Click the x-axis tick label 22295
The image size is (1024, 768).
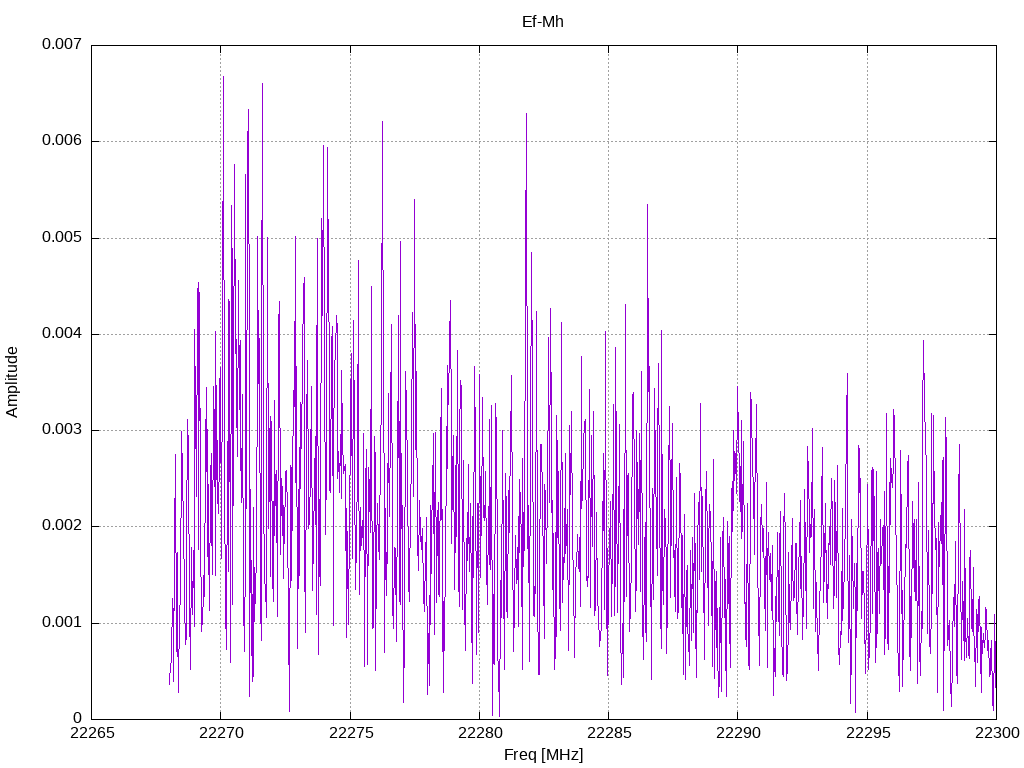pos(868,733)
